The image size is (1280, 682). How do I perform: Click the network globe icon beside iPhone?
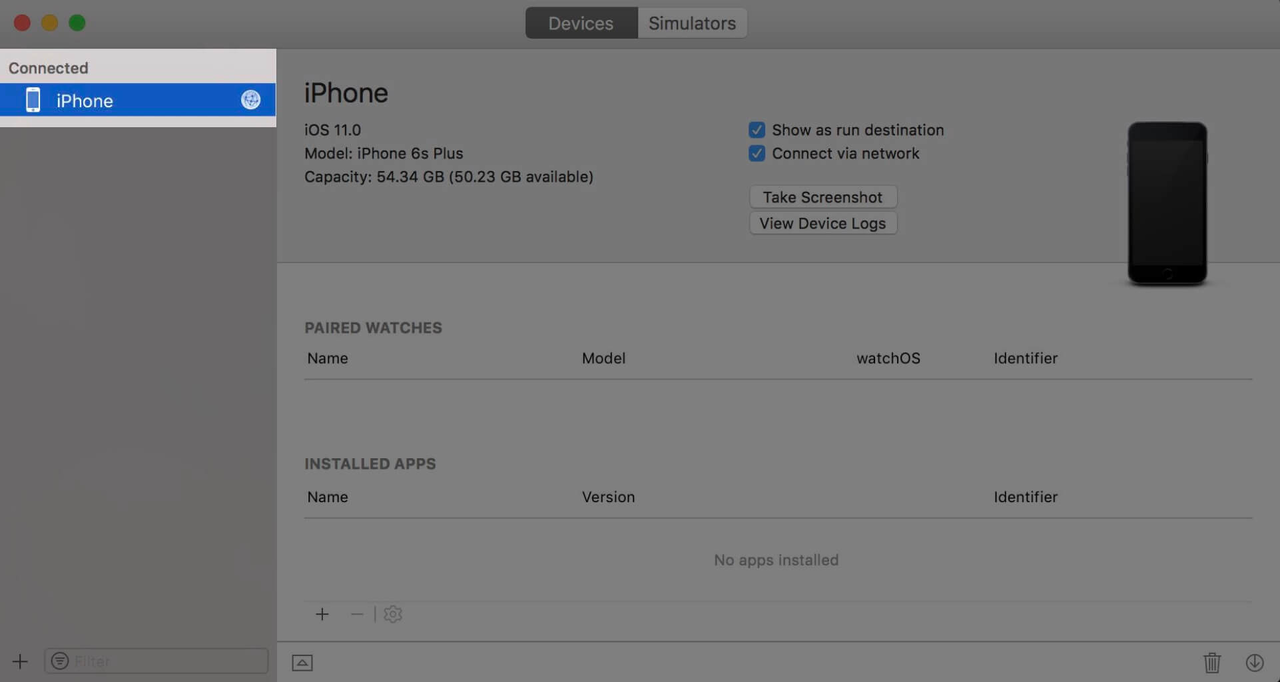coord(251,100)
